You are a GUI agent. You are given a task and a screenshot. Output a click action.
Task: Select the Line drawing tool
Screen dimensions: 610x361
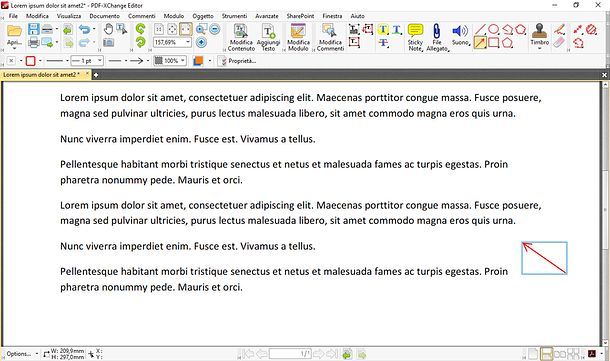pos(480,29)
